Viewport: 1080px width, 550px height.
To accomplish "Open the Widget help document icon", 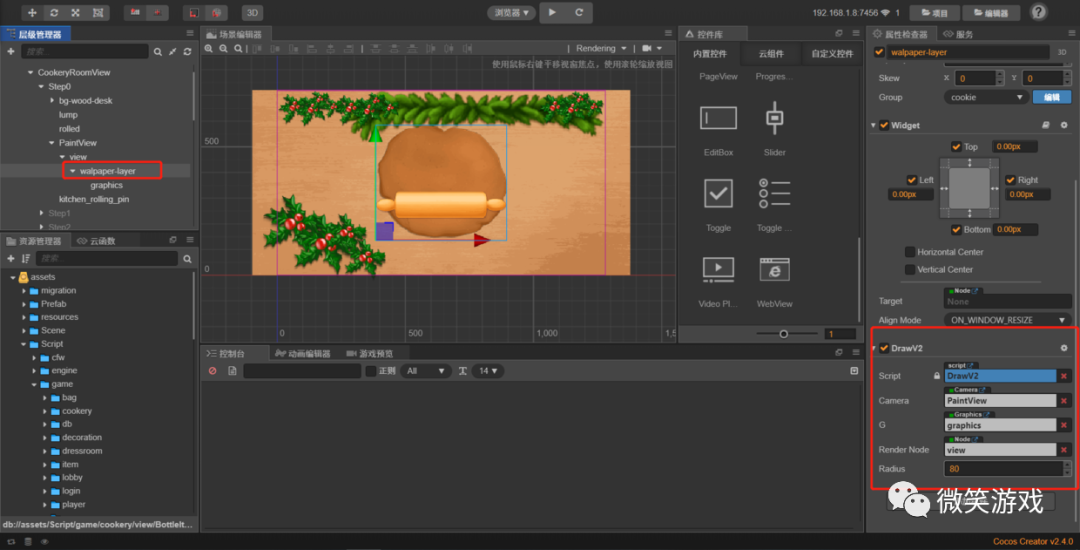I will pos(1046,125).
